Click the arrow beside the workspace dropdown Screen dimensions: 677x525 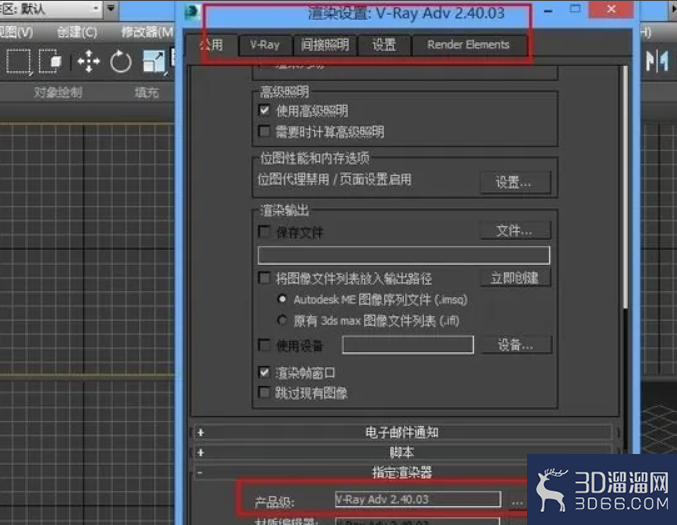coord(111,8)
